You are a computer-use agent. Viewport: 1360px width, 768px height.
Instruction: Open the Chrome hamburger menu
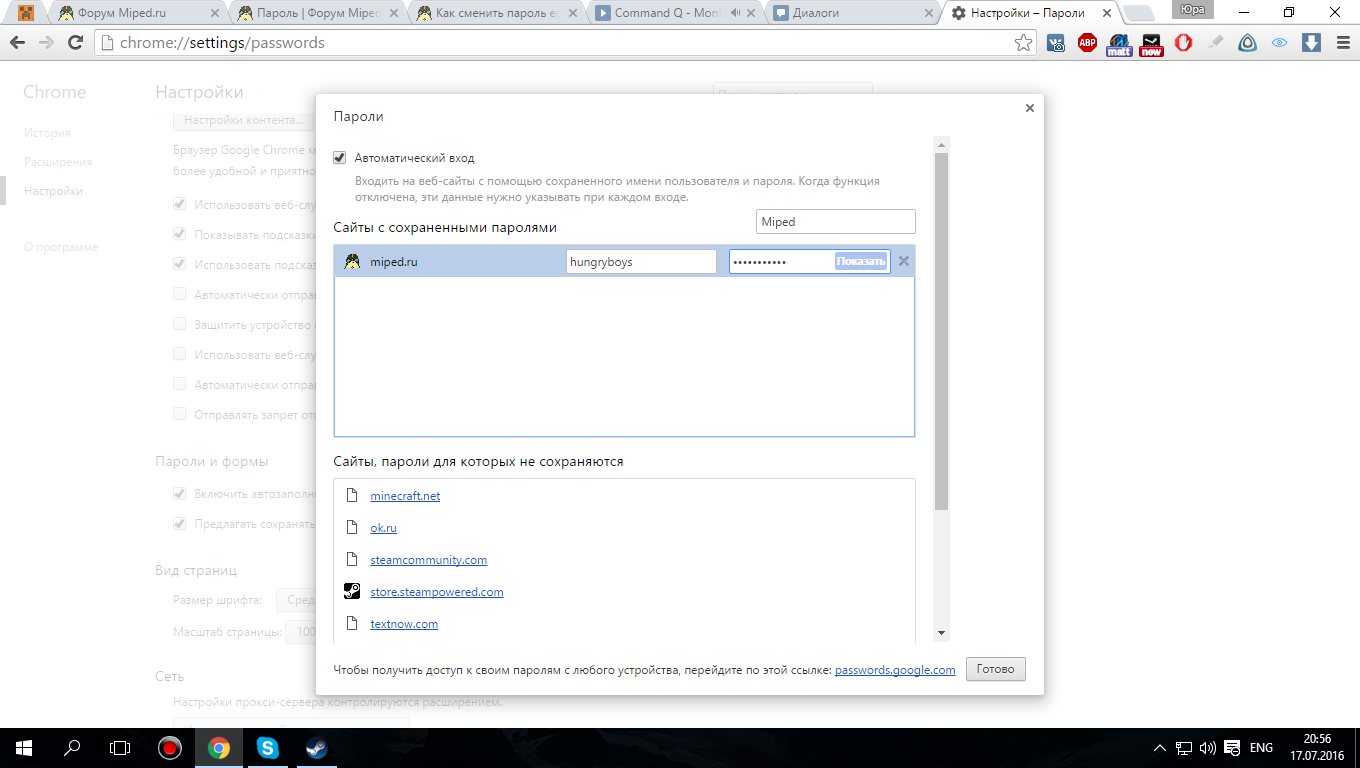[1341, 43]
